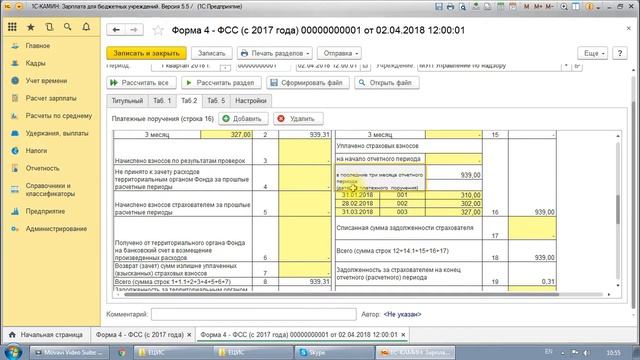The height and width of the screenshot is (360, 640).
Task: Open Отчетность section
Action: [x=42, y=168]
